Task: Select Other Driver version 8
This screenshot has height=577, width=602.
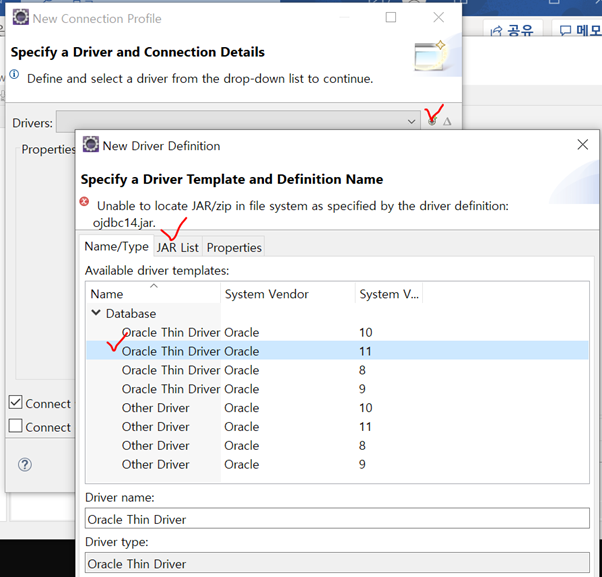Action: point(337,445)
